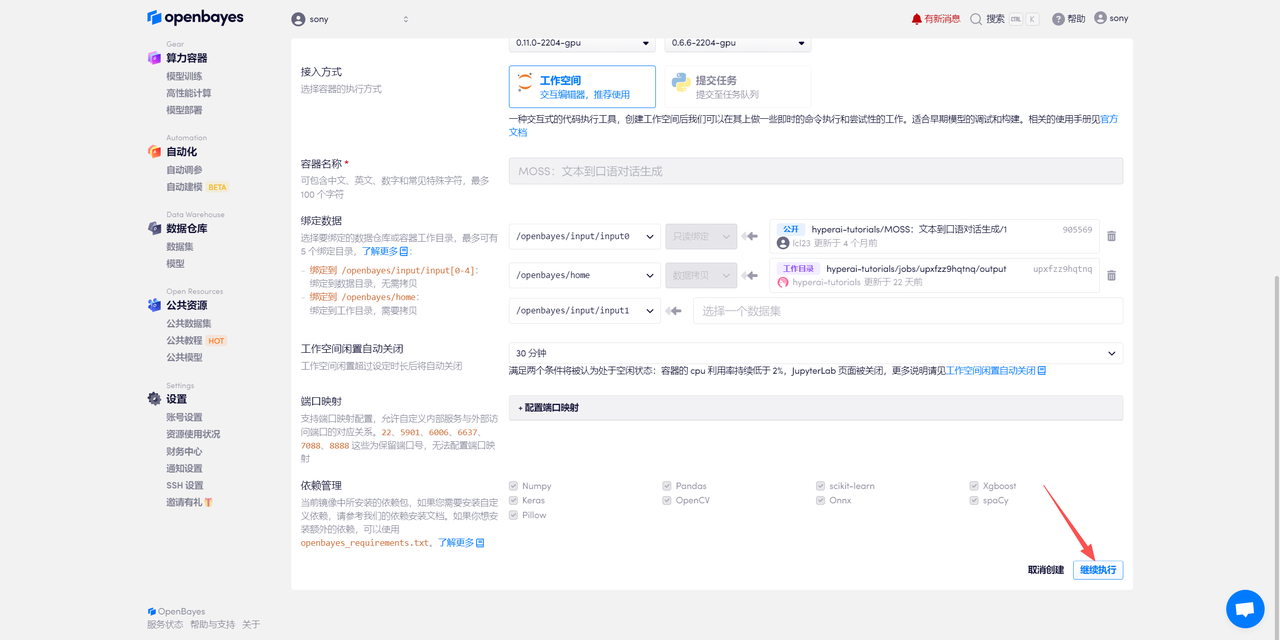This screenshot has height=640, width=1280.
Task: Toggle the Keras dependency checkbox
Action: click(x=513, y=500)
